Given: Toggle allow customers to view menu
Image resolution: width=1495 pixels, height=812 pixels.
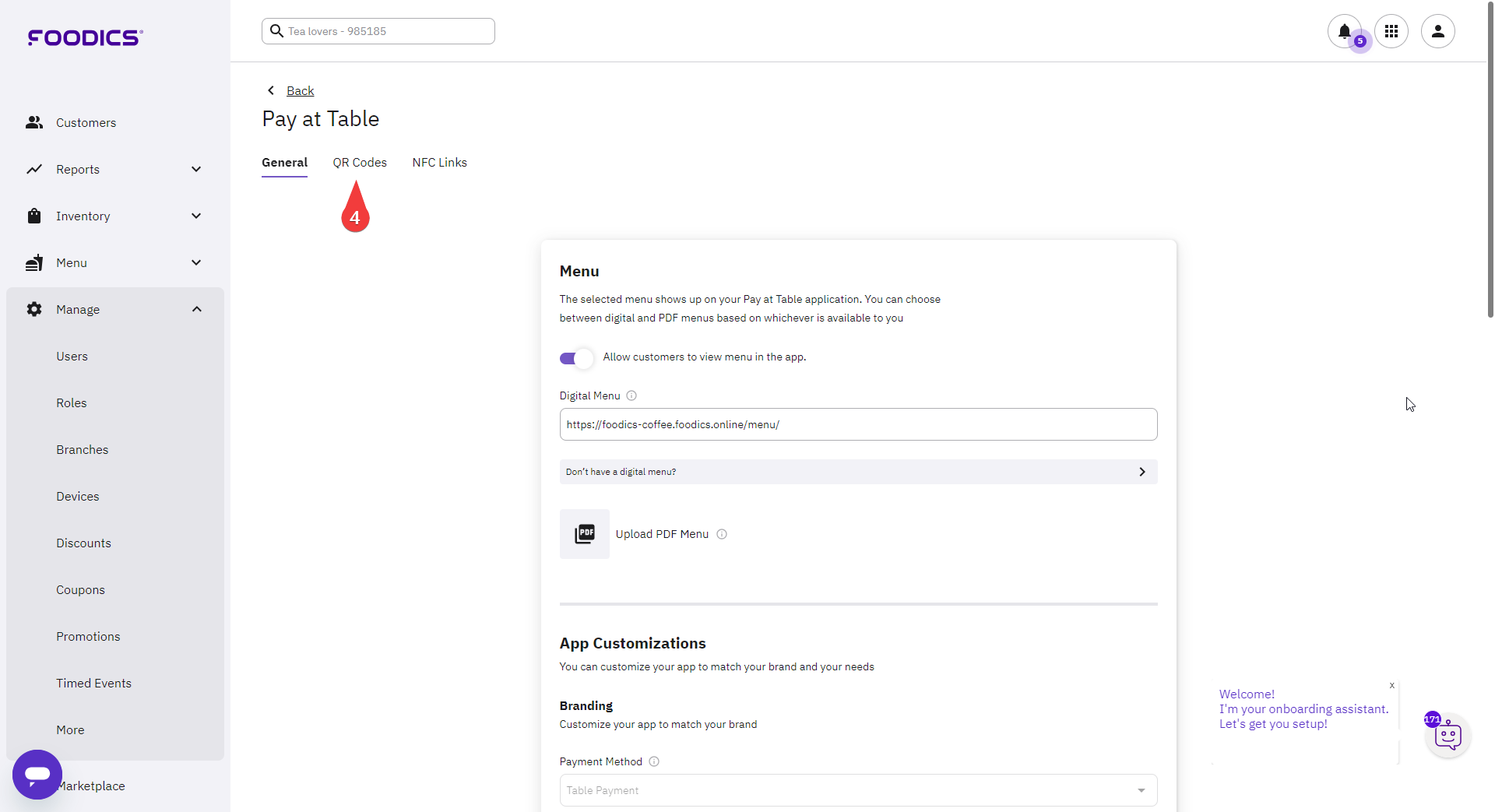Looking at the screenshot, I should [576, 358].
